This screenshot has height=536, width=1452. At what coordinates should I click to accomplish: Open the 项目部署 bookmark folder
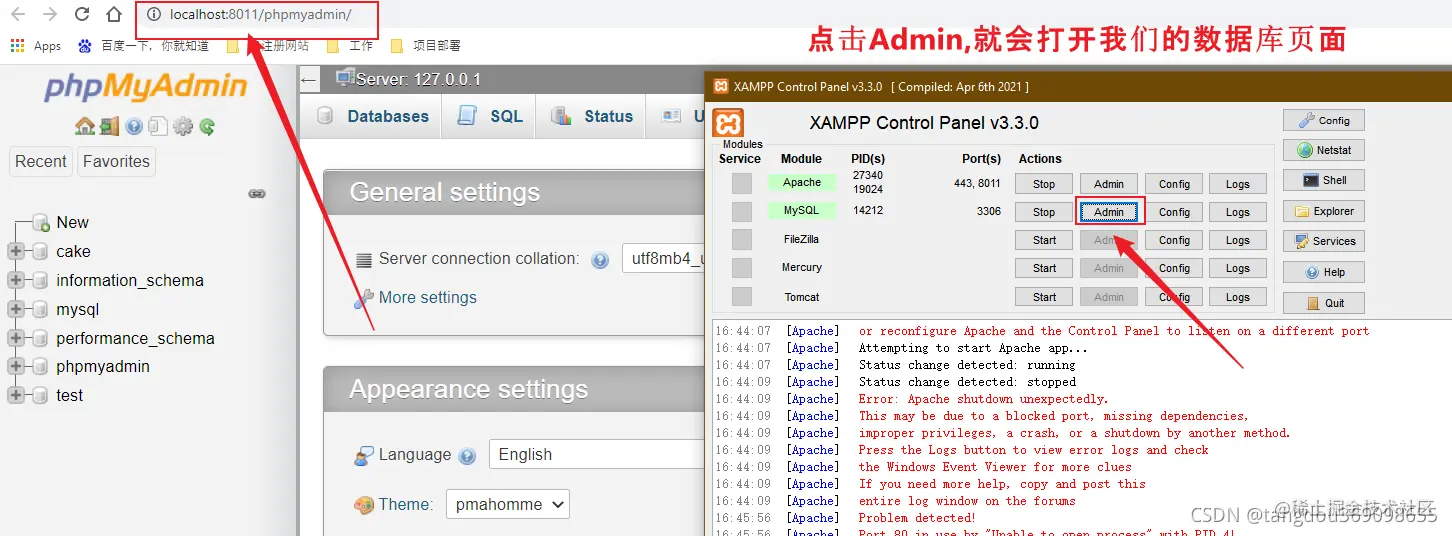click(426, 46)
